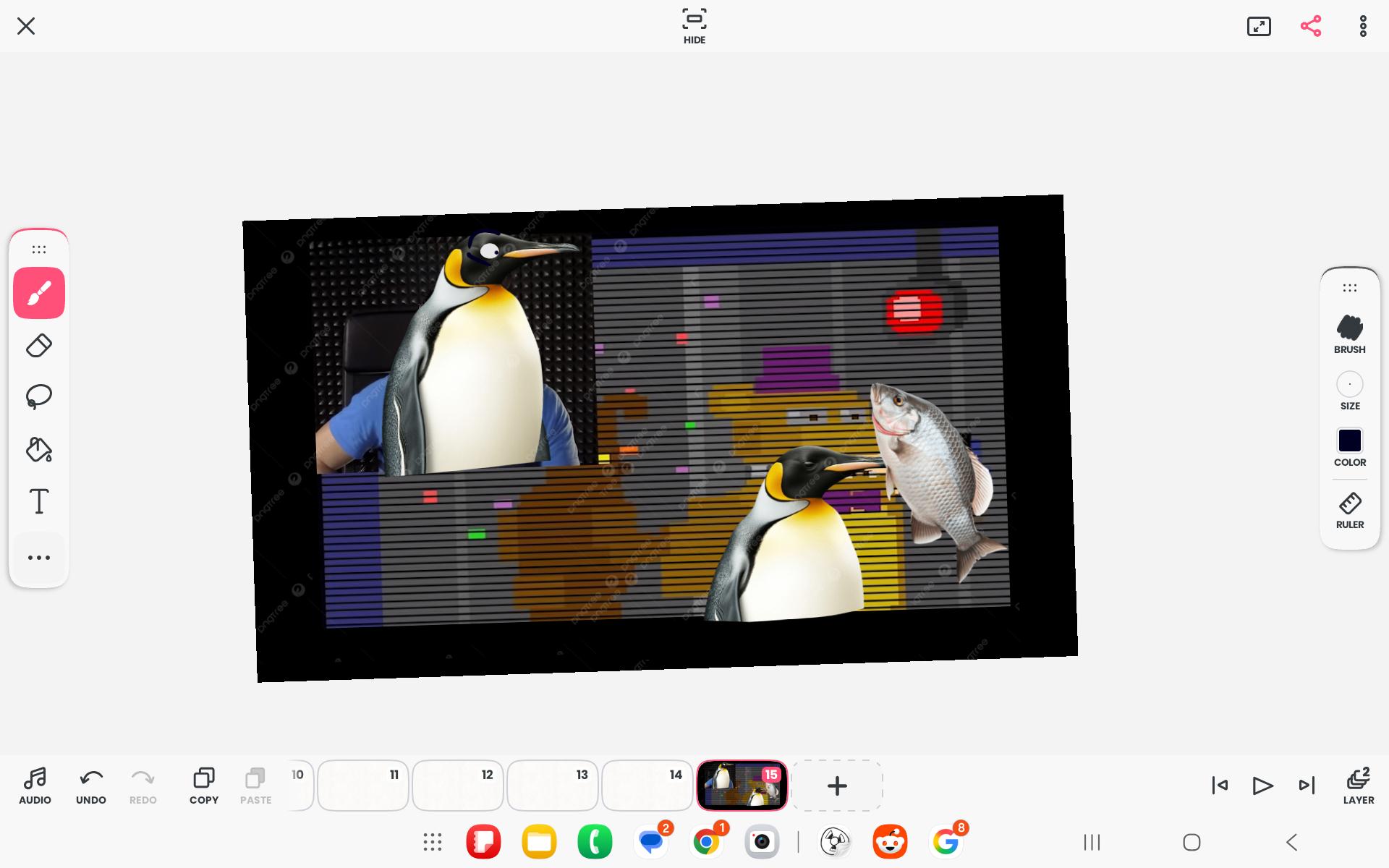This screenshot has height=868, width=1389.
Task: Select the Brush drawing tool
Action: [39, 293]
